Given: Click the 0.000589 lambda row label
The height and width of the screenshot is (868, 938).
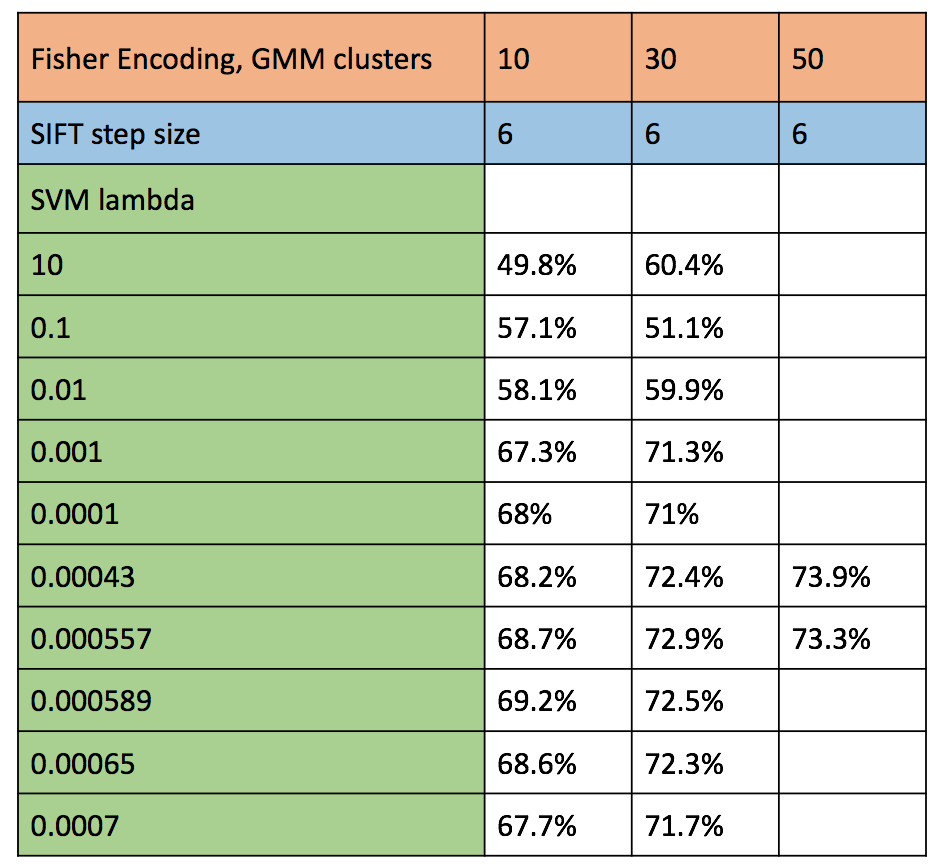Looking at the screenshot, I should tap(91, 700).
